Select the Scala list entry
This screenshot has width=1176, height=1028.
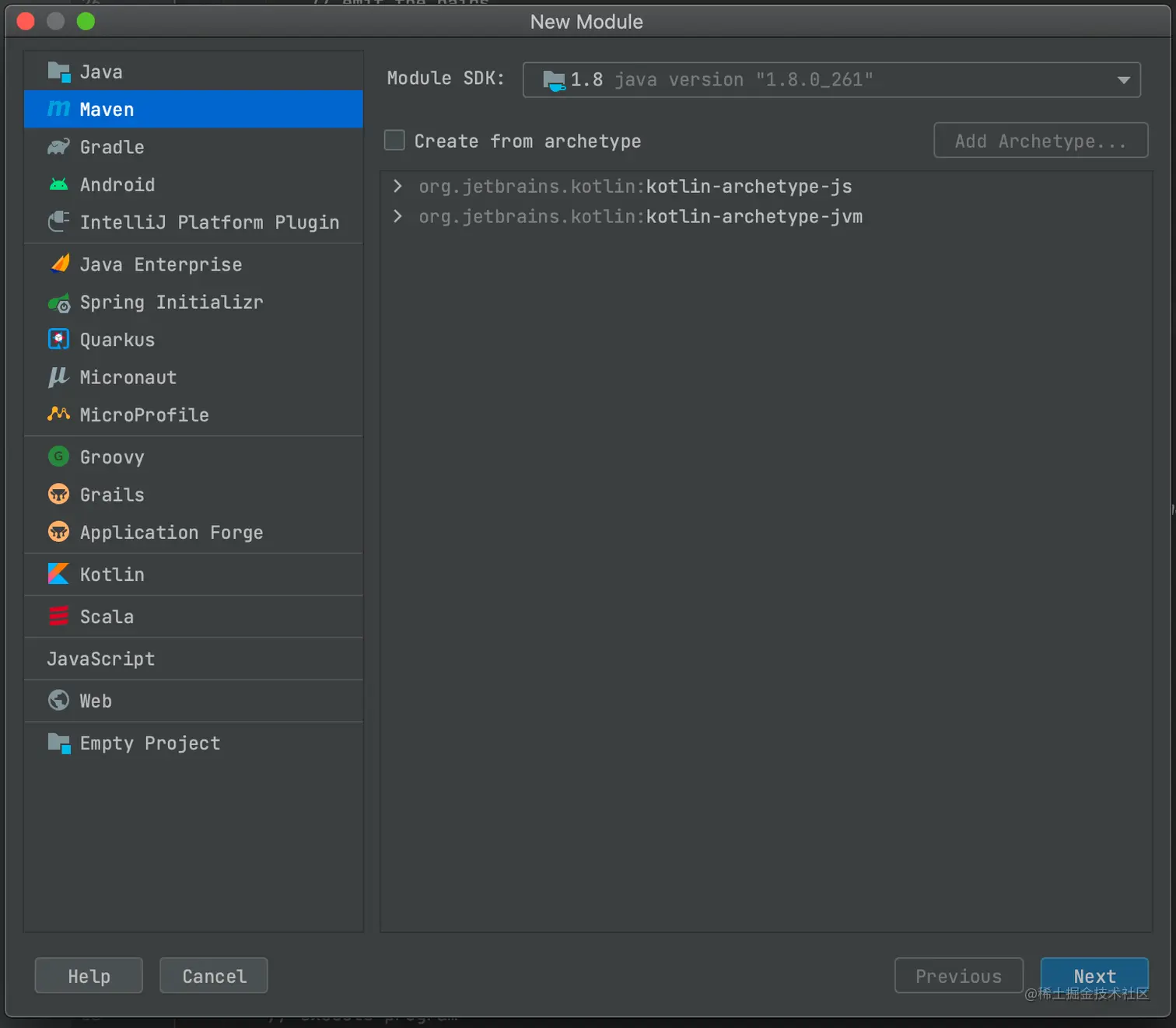(194, 616)
